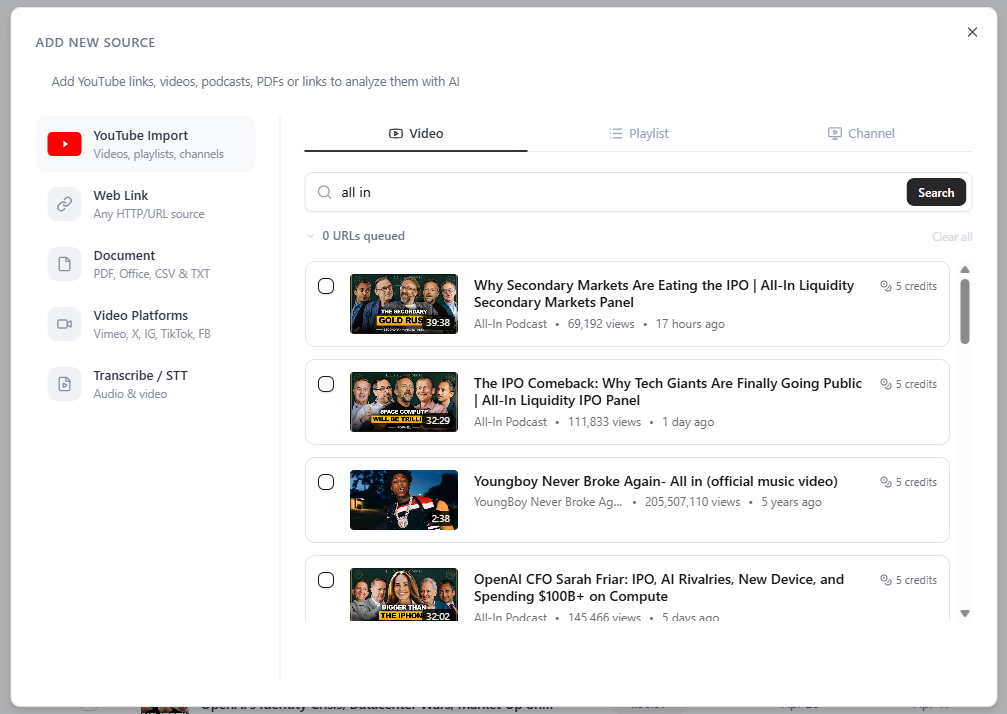Check the OpenAI CFO Sarah Friar checkbox
The height and width of the screenshot is (714, 1007).
pos(326,580)
